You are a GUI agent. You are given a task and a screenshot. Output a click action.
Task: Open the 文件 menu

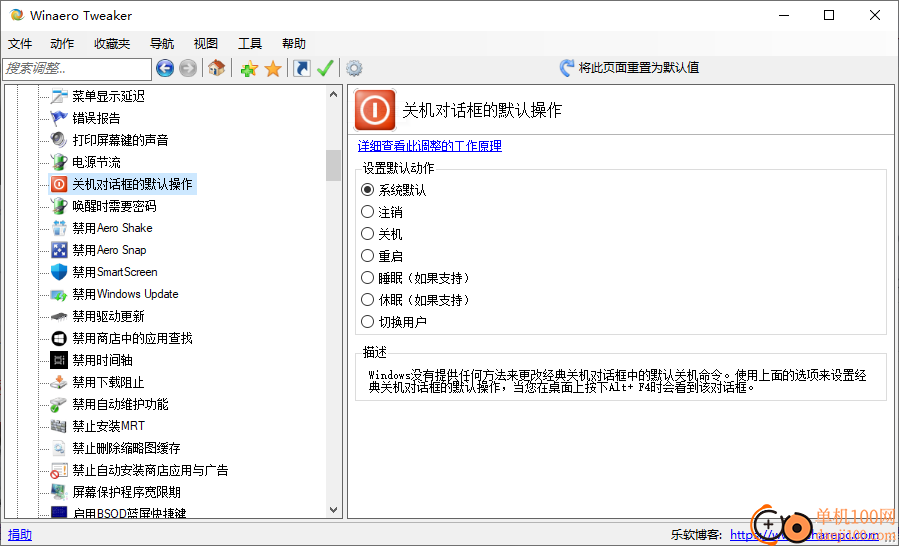pyautogui.click(x=20, y=44)
